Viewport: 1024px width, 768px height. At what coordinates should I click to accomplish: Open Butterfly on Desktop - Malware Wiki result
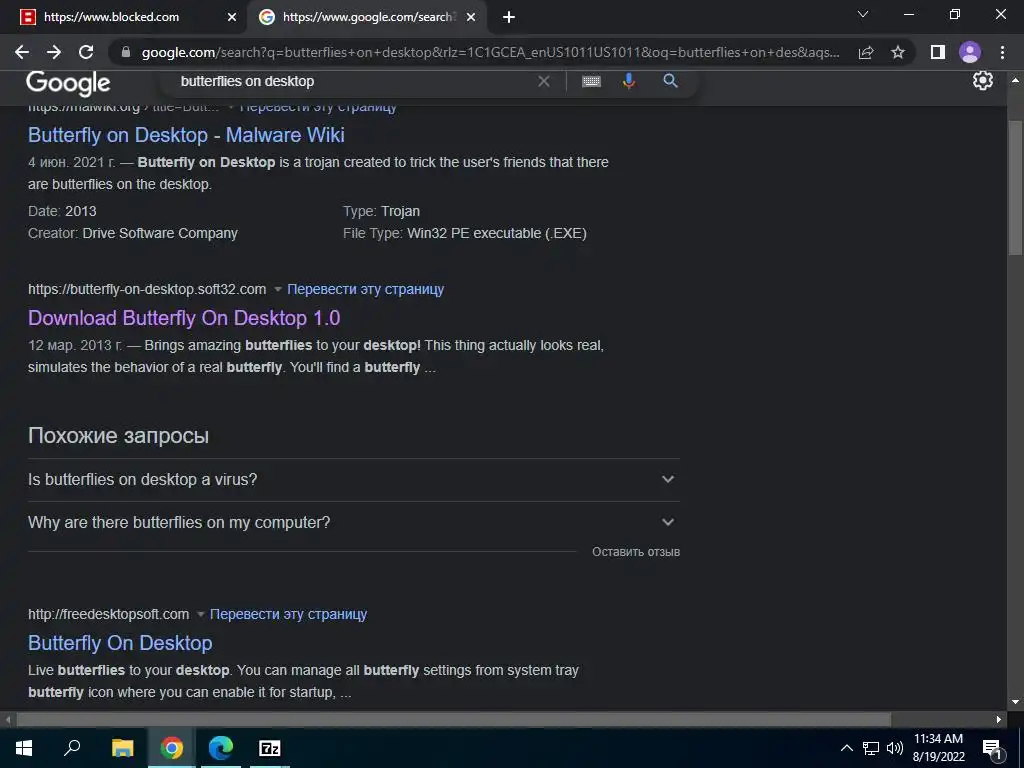pyautogui.click(x=186, y=135)
